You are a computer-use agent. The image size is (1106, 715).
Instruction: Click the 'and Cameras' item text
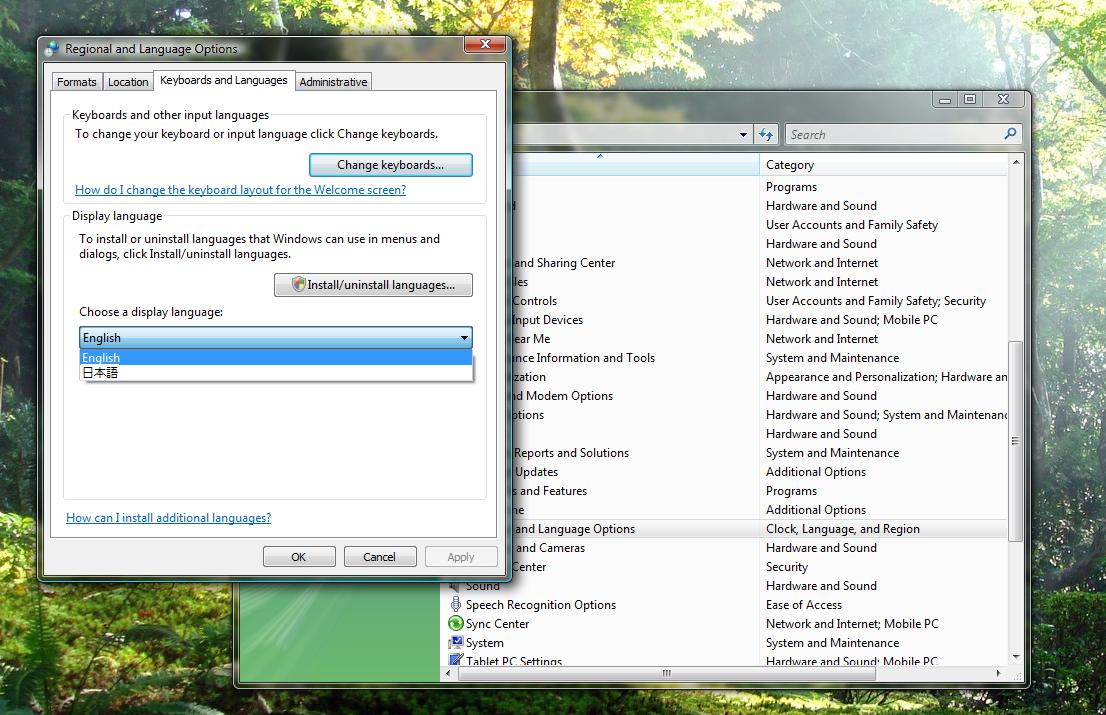click(x=549, y=548)
